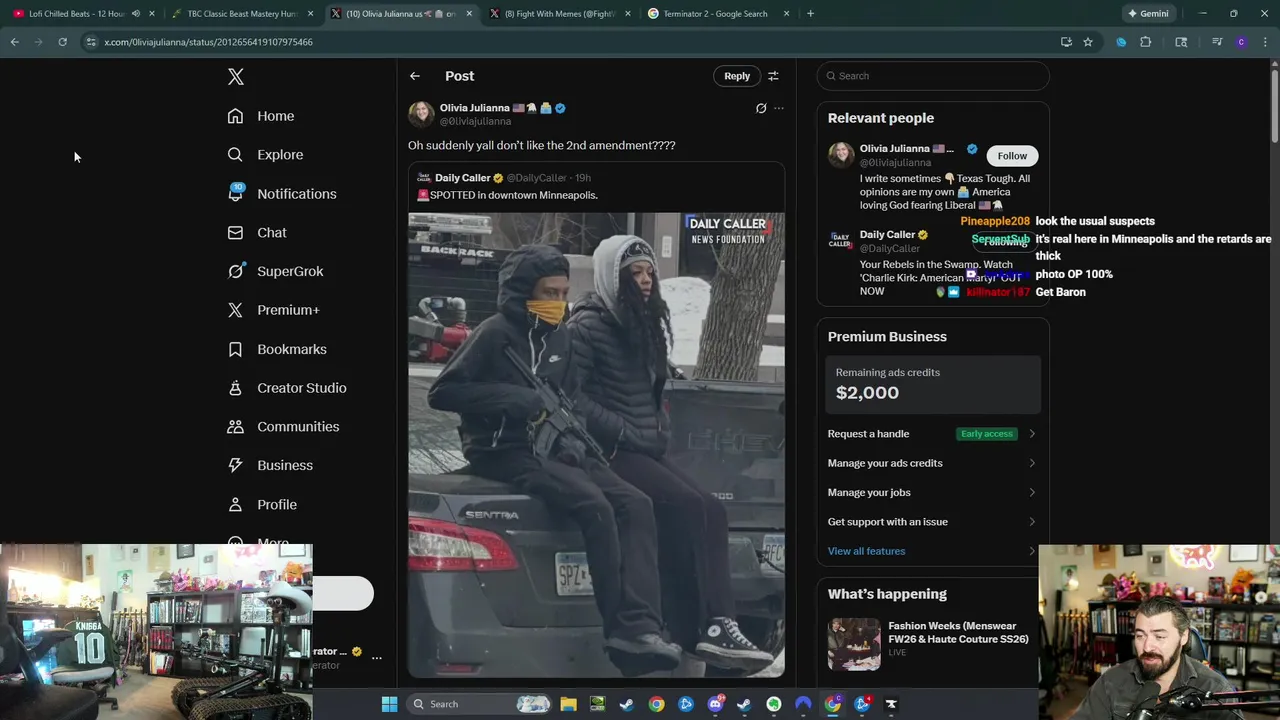Click the Windows taskbar Search box
The height and width of the screenshot is (720, 1280).
(479, 704)
